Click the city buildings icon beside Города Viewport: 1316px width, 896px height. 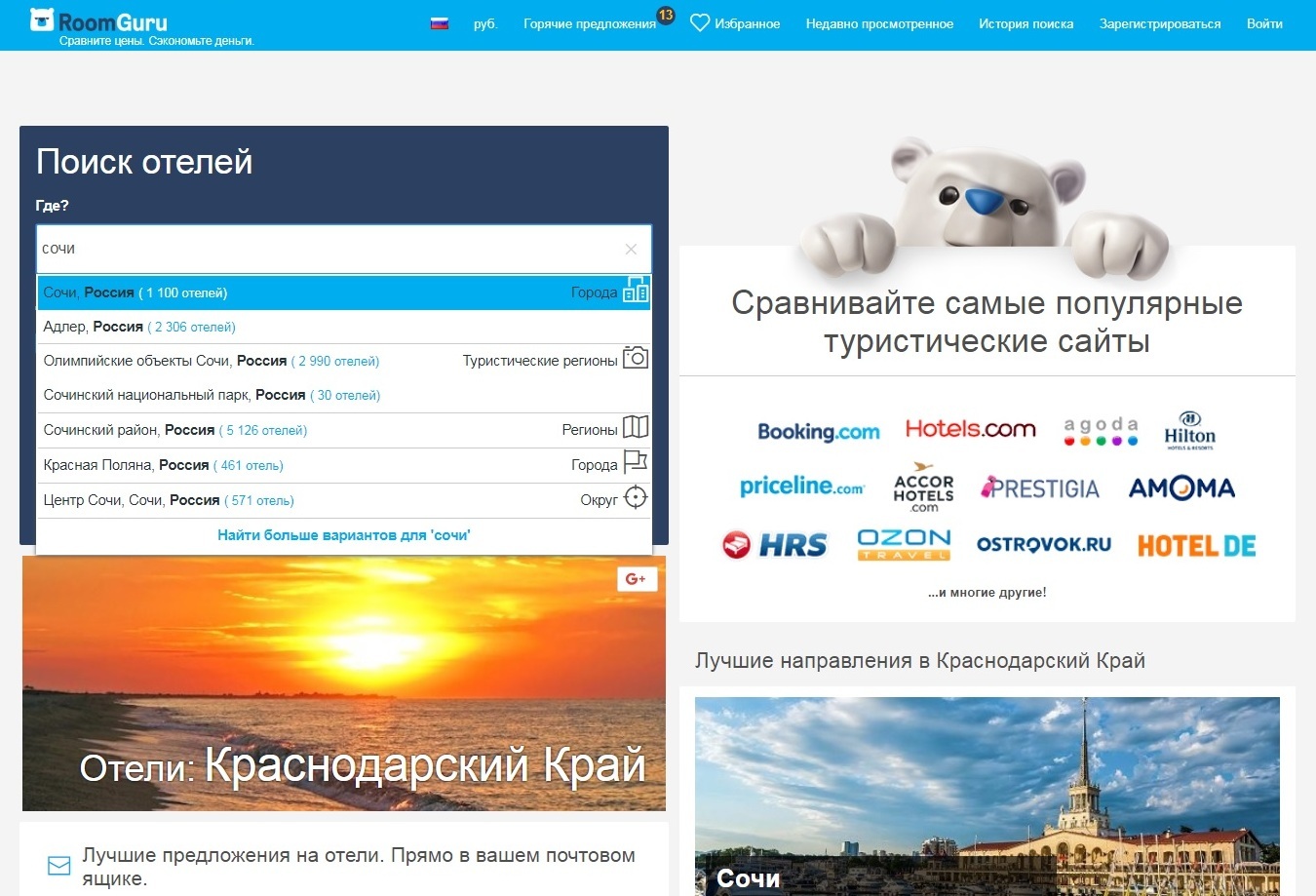636,291
